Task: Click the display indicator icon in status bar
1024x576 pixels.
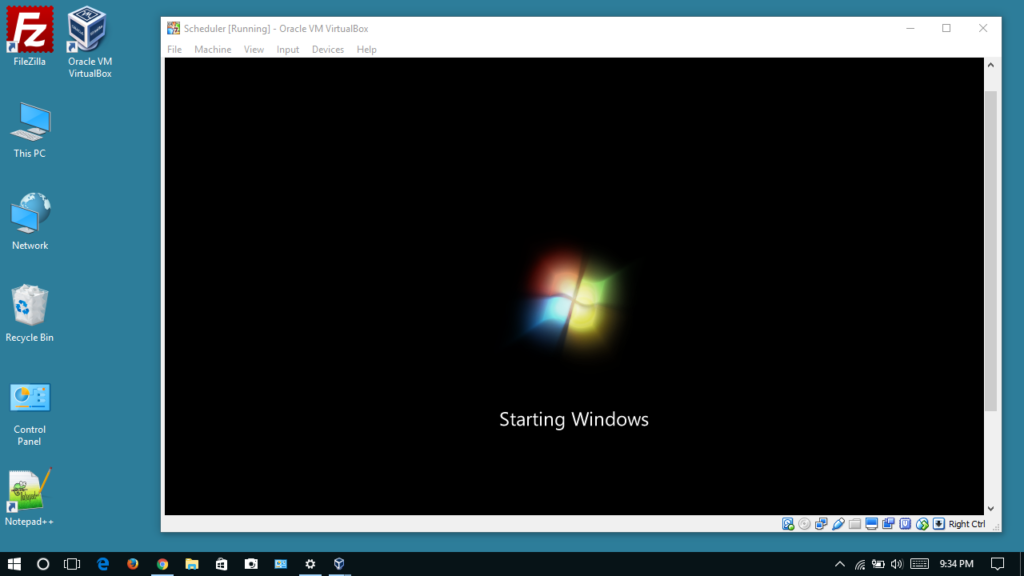Action: point(871,524)
